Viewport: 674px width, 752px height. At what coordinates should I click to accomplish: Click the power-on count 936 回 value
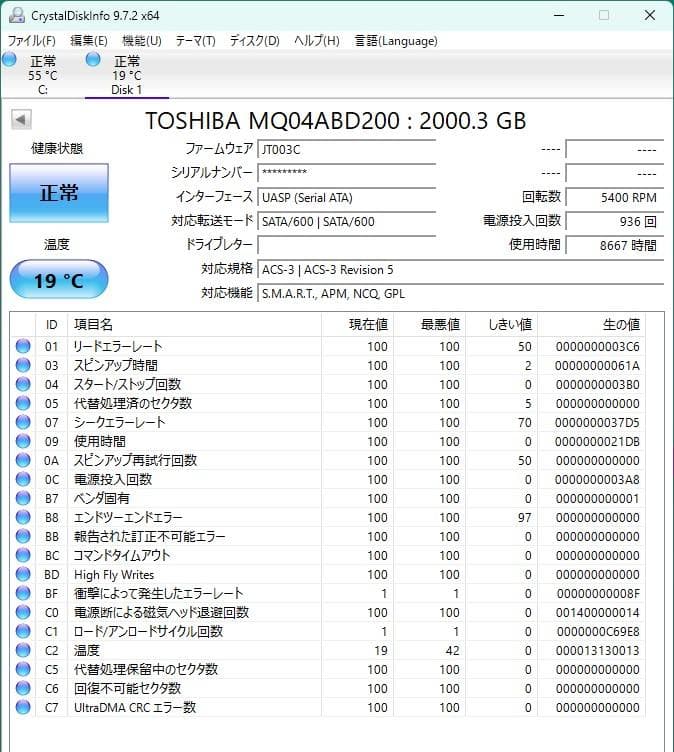point(615,221)
